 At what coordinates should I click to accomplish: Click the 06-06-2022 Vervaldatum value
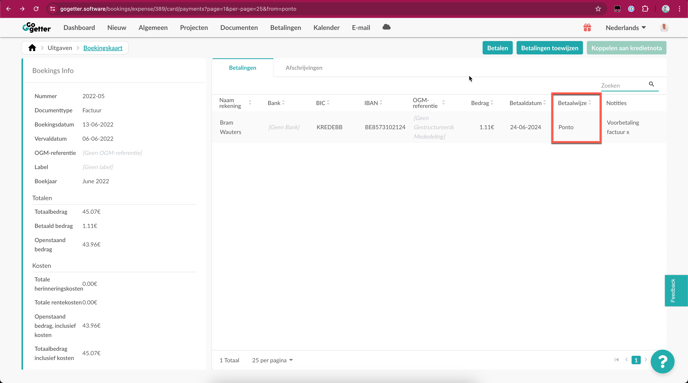[98, 139]
